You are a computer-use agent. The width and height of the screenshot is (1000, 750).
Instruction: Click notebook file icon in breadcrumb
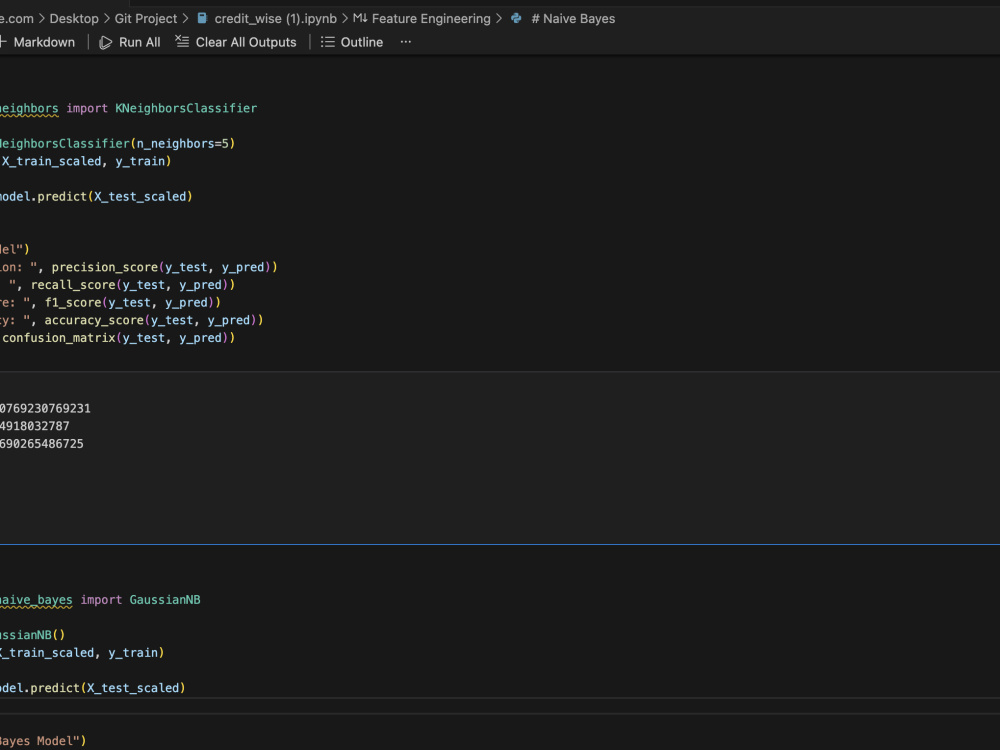(202, 18)
